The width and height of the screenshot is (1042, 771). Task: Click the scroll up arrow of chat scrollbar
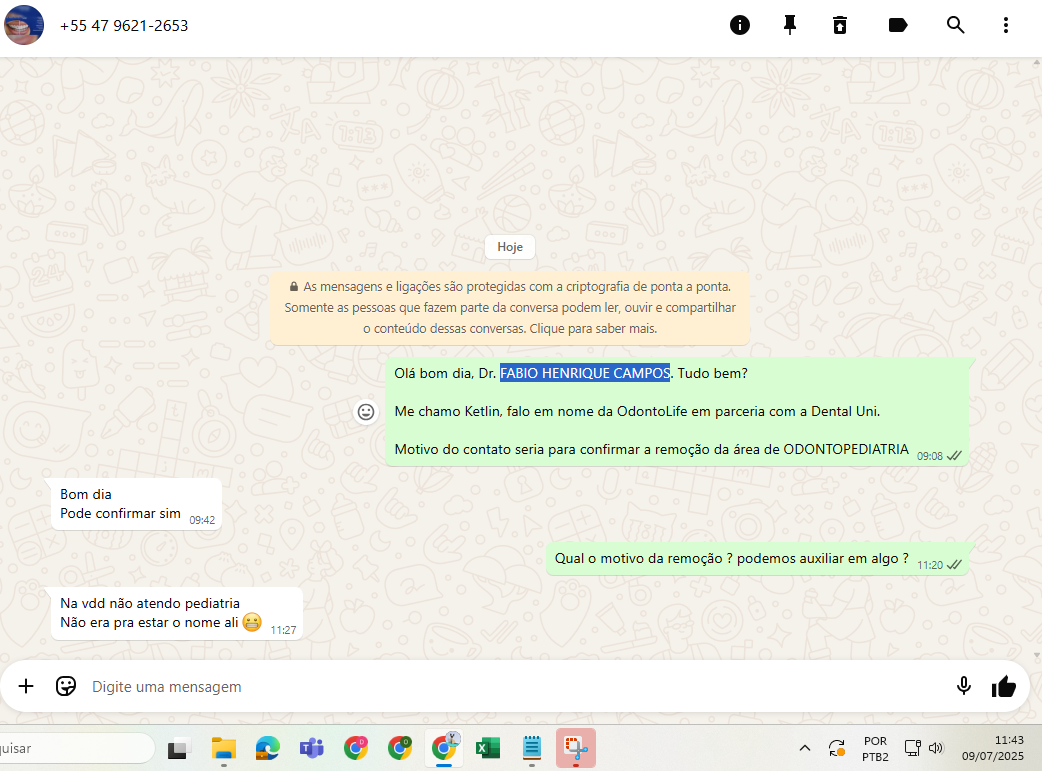[x=1037, y=62]
